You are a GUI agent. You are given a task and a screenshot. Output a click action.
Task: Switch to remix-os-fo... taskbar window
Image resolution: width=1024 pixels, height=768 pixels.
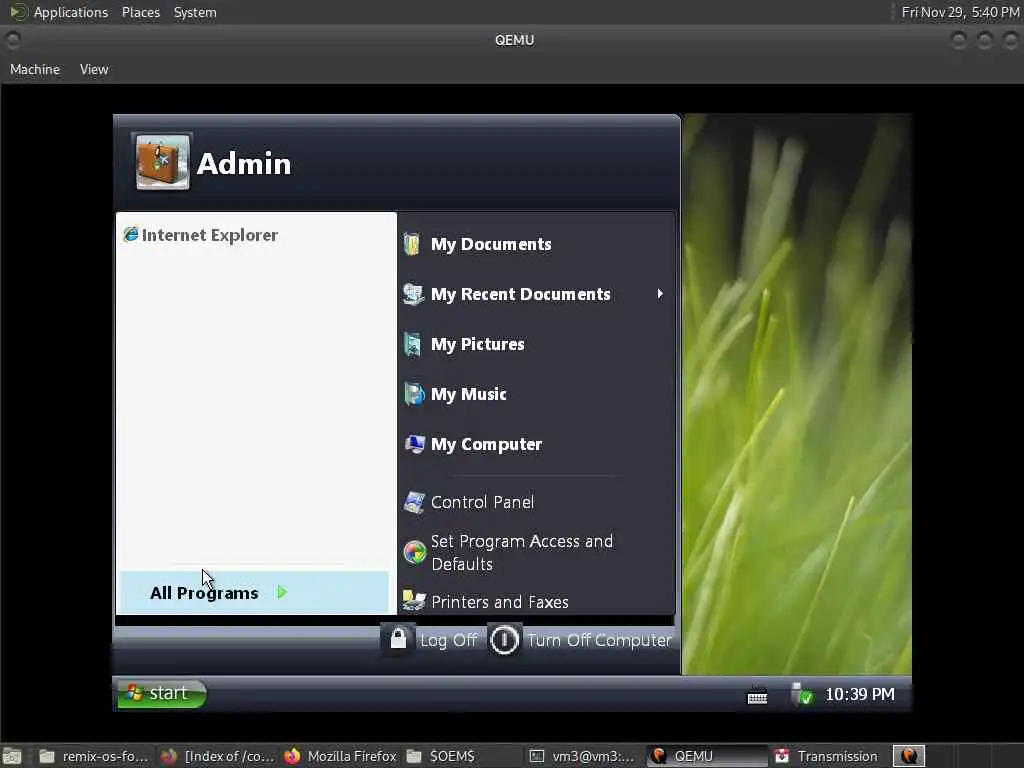click(x=93, y=756)
